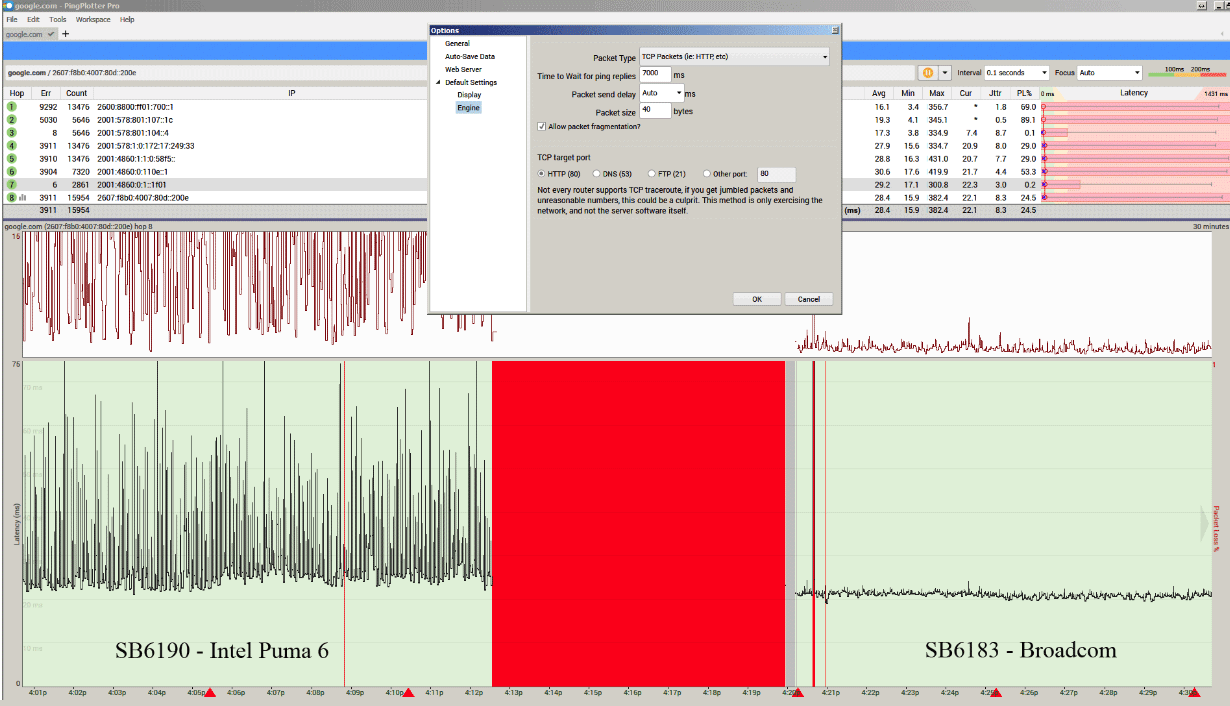This screenshot has height=706, width=1230.
Task: Select DNS (53) target port
Action: pos(597,174)
